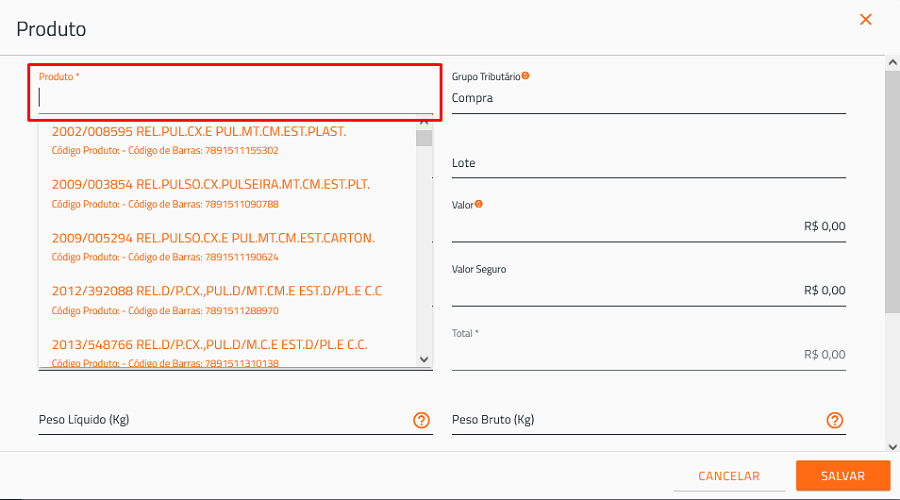The width and height of the screenshot is (900, 500).
Task: Select product 2009/003854 REL.PULSO.CX.PULSEIRA.MT.CM.EST.PLT.
Action: pos(227,193)
